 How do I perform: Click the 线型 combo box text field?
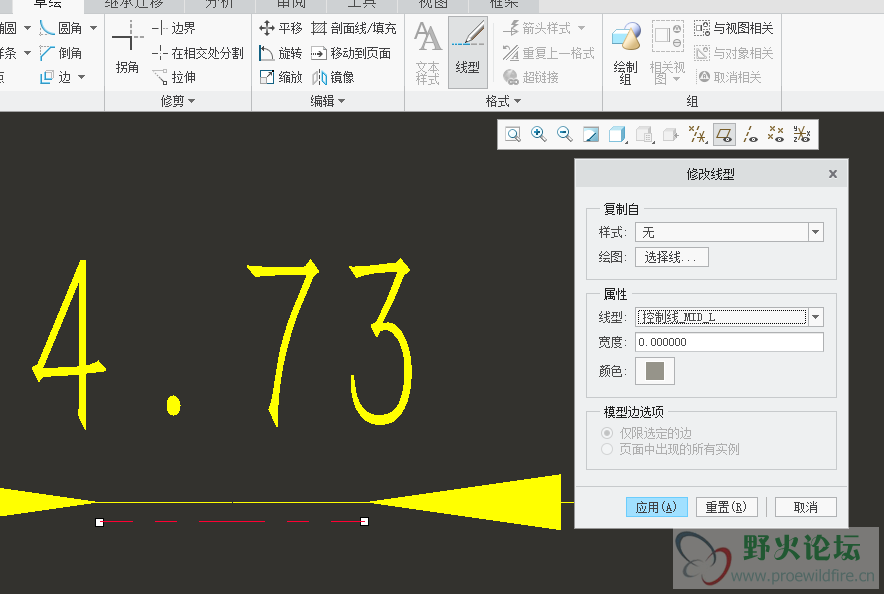coord(722,317)
